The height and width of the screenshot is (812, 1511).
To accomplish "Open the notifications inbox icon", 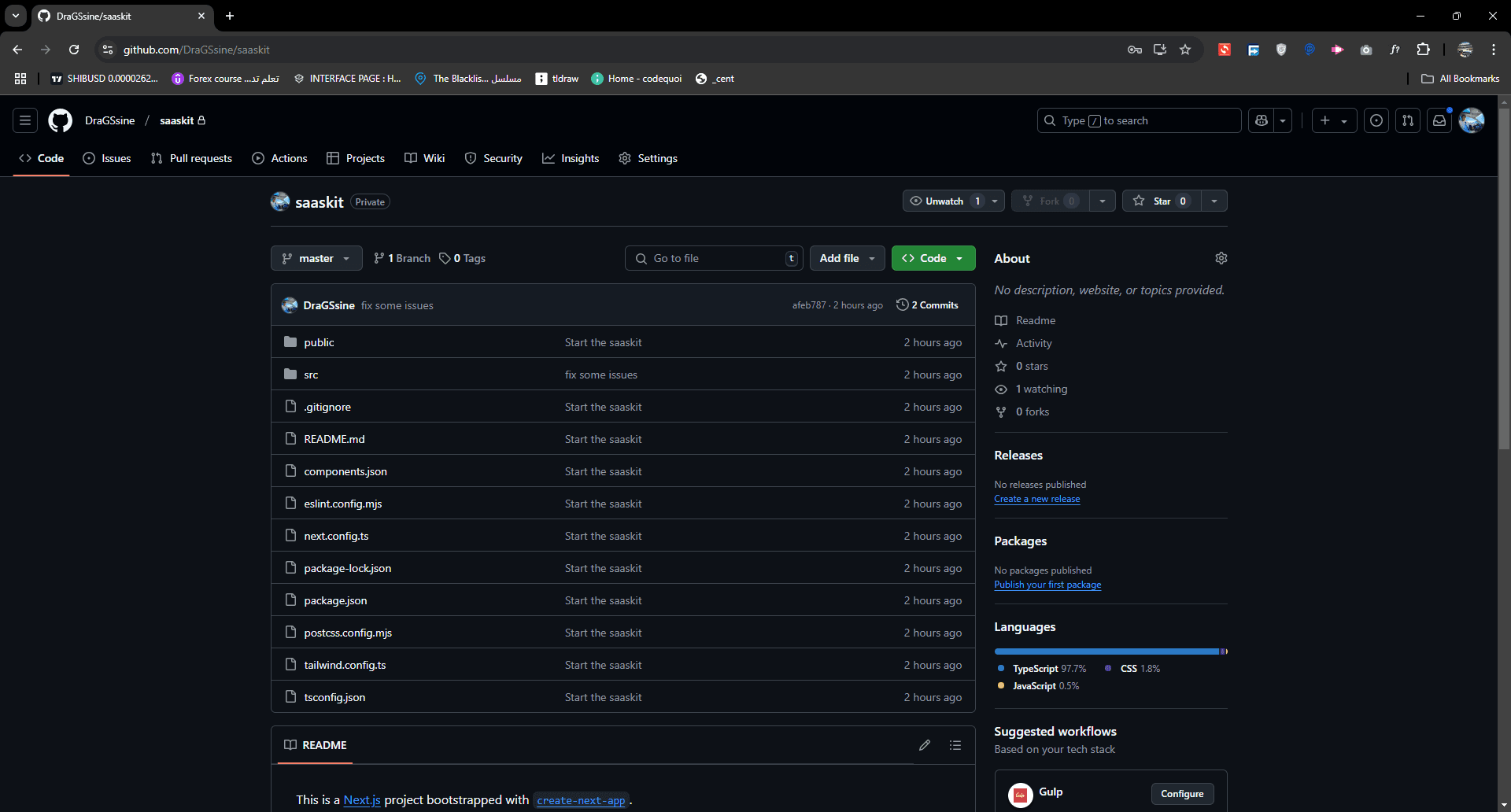I will [1439, 120].
